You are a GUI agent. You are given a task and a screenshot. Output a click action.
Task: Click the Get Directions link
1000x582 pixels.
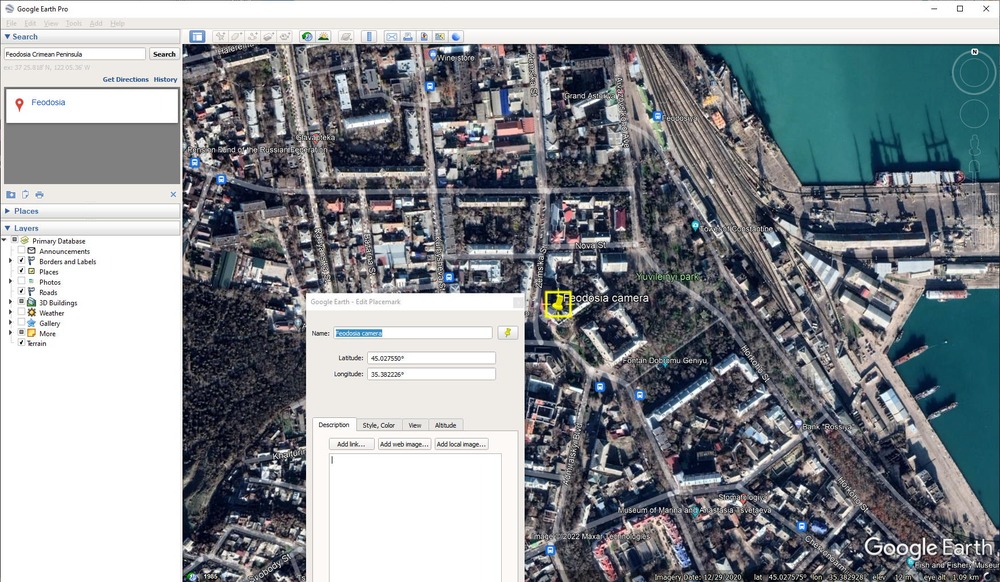[126, 80]
